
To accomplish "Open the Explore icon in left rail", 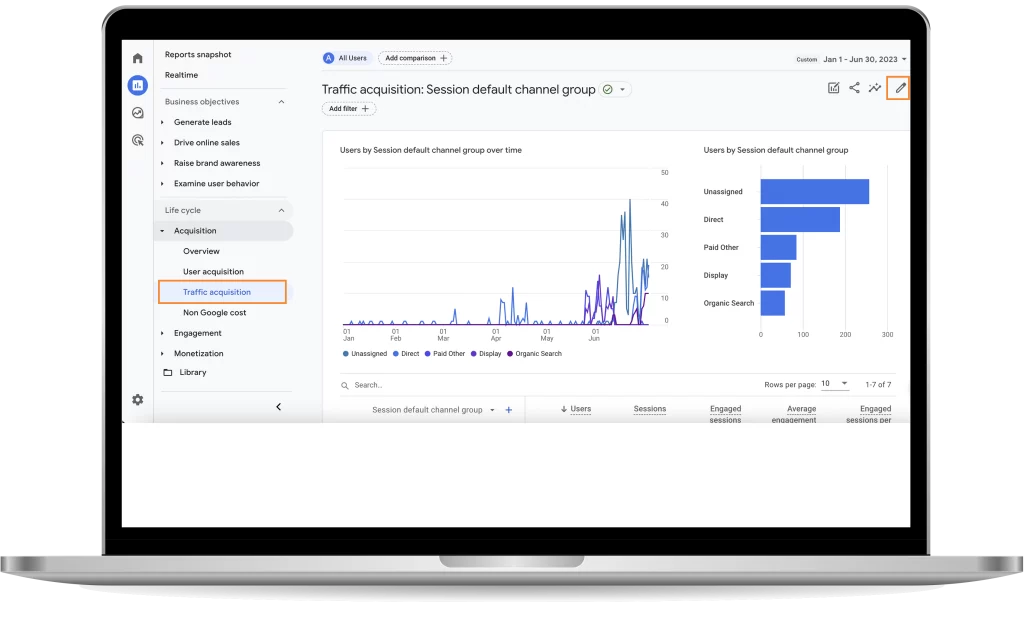I will pyautogui.click(x=137, y=113).
